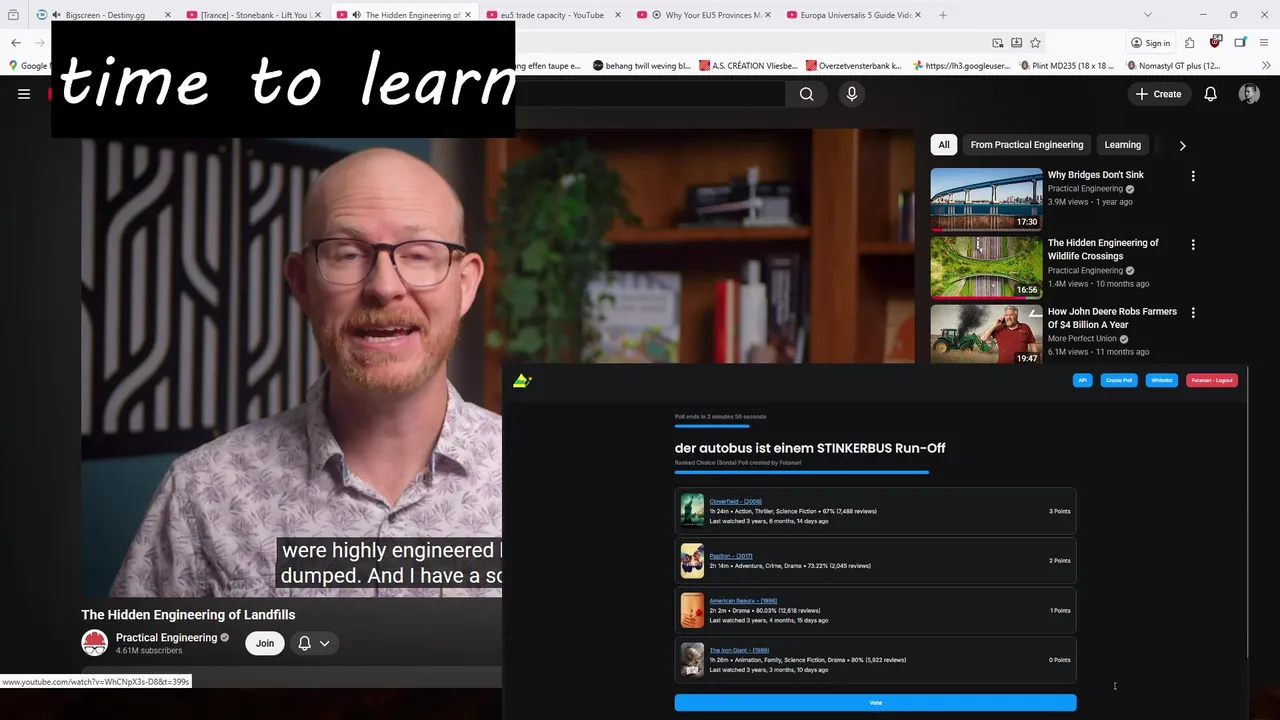1280x720 pixels.
Task: Click the Papillon poster in the poll
Action: coord(692,561)
